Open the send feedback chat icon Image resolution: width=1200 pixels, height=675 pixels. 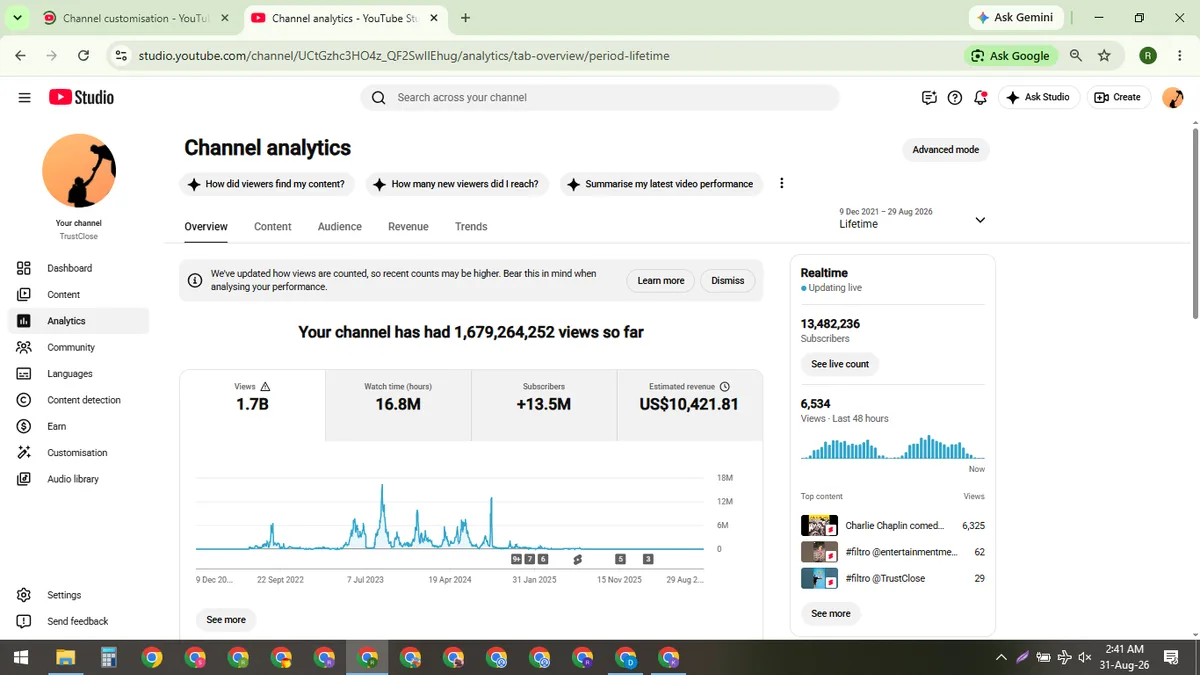point(929,97)
